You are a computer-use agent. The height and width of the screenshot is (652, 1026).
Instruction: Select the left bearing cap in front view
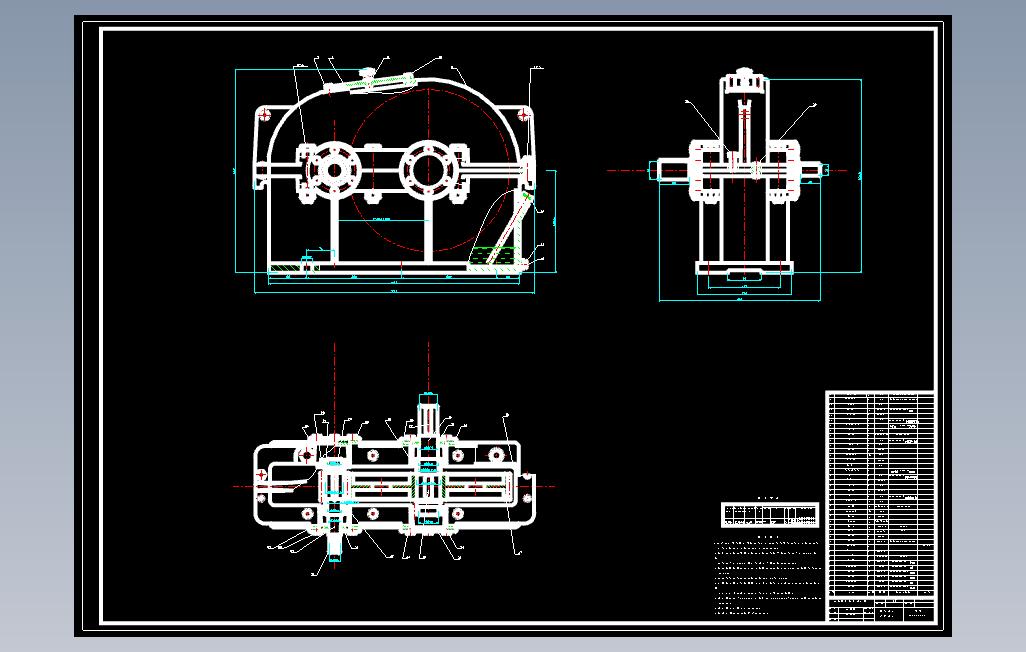click(x=334, y=170)
